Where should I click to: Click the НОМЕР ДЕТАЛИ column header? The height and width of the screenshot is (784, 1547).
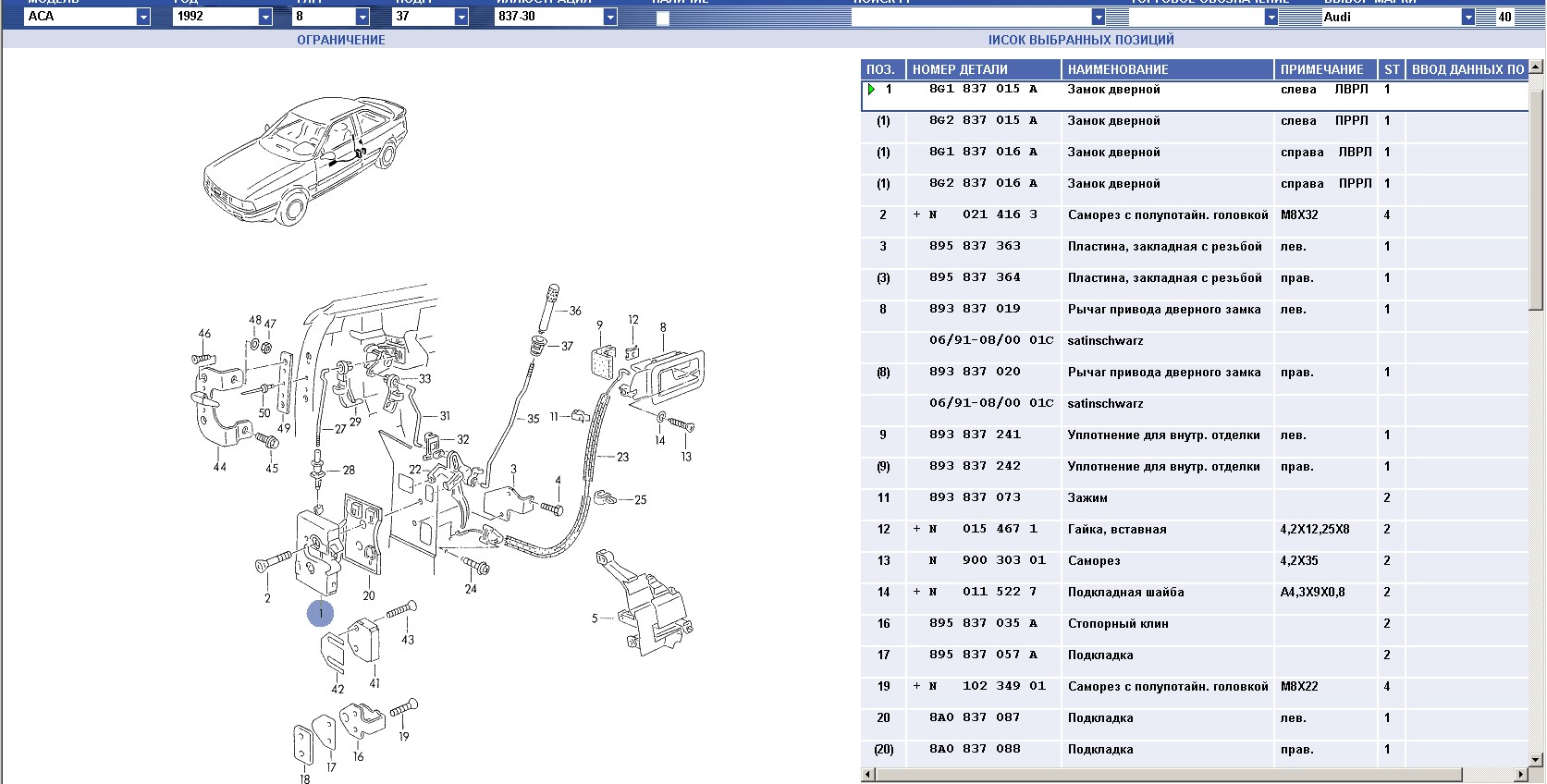pyautogui.click(x=983, y=69)
